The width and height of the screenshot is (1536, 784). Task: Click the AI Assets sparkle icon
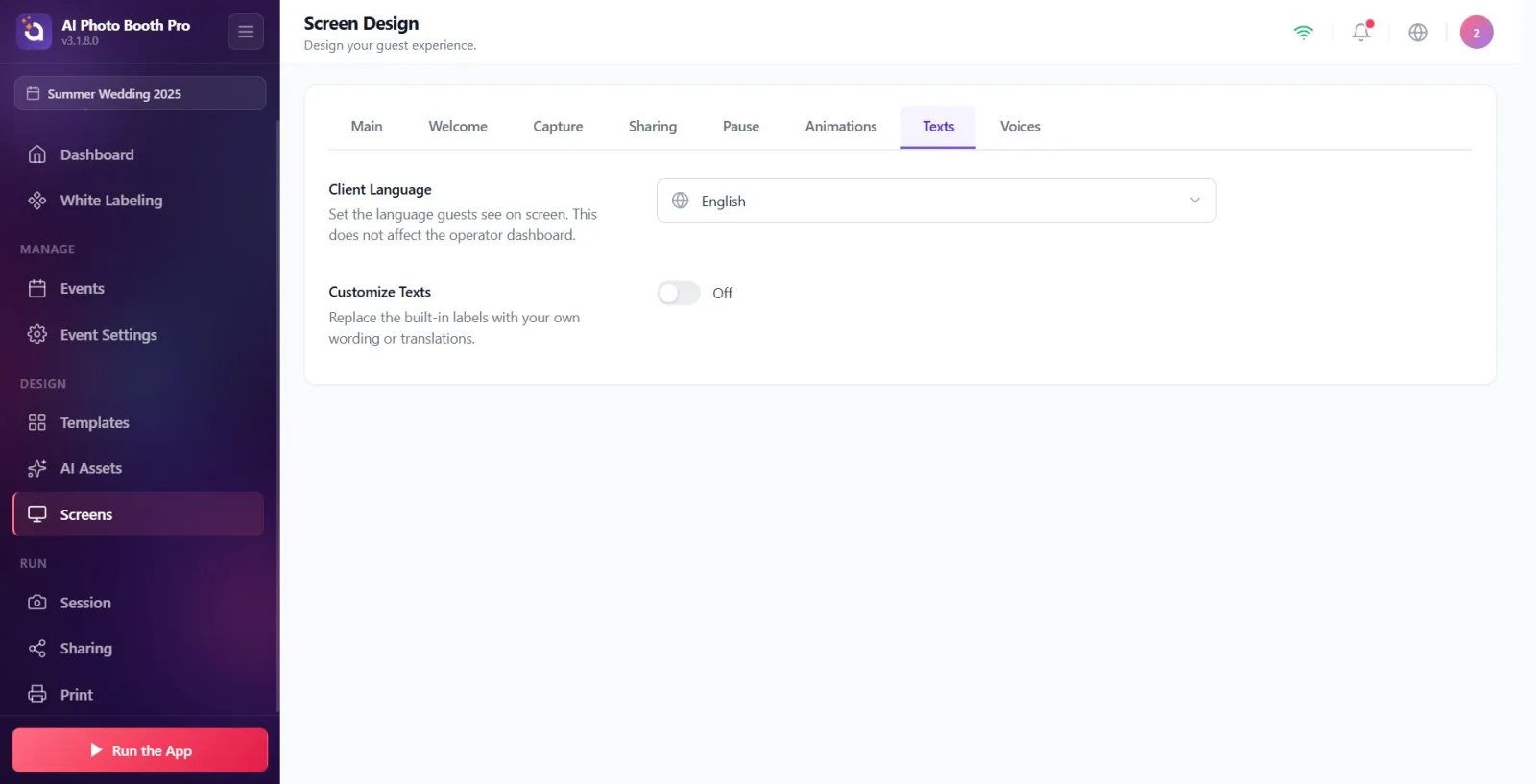37,468
